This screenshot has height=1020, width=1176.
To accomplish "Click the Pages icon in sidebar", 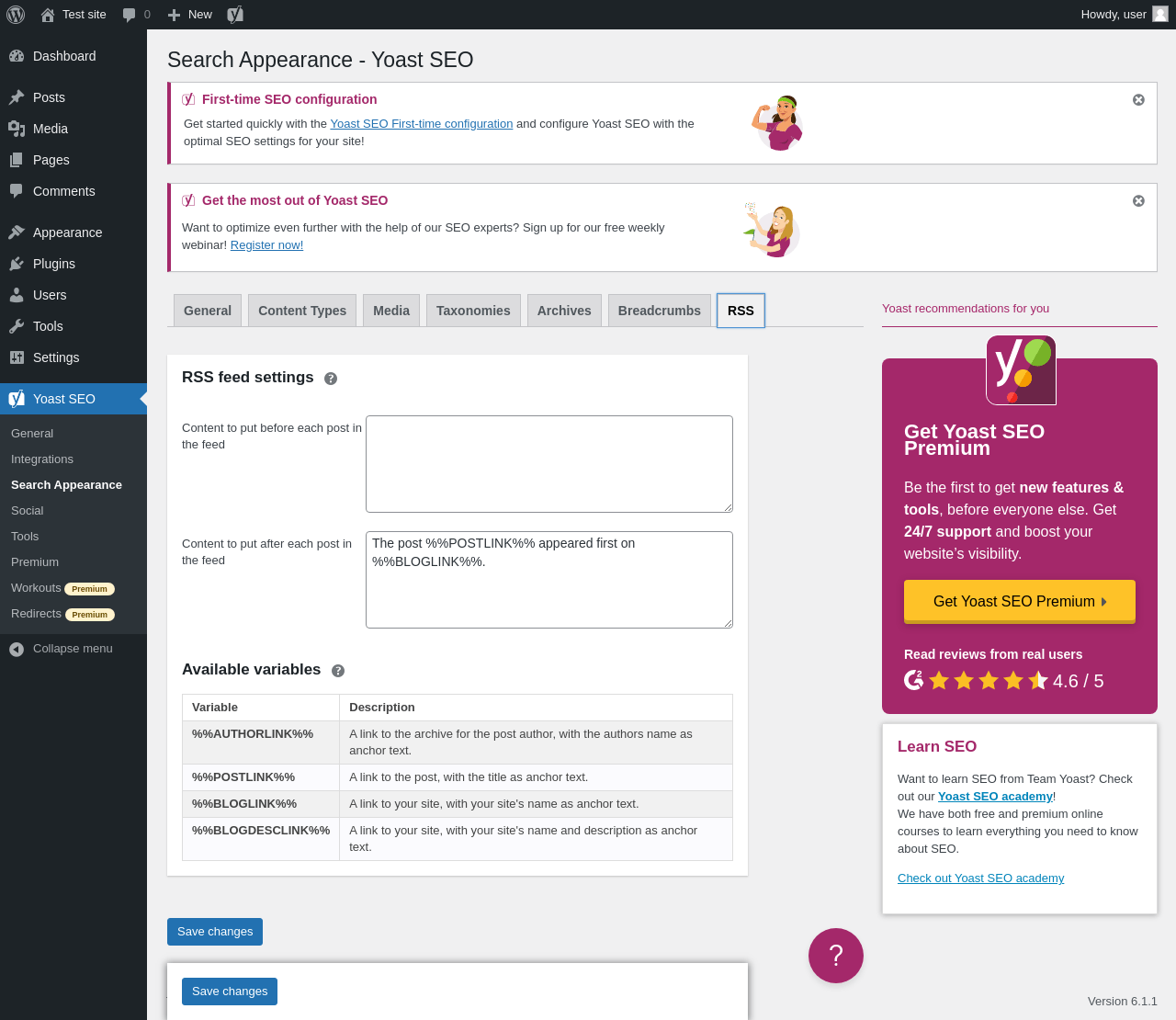I will click(x=17, y=160).
